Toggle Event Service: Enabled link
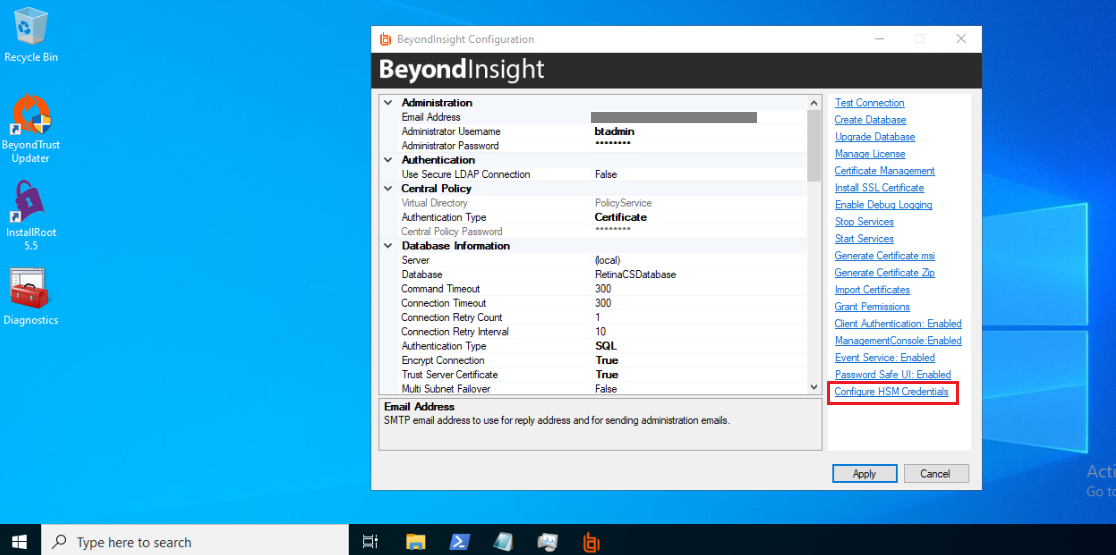Viewport: 1116px width, 555px height. (885, 358)
